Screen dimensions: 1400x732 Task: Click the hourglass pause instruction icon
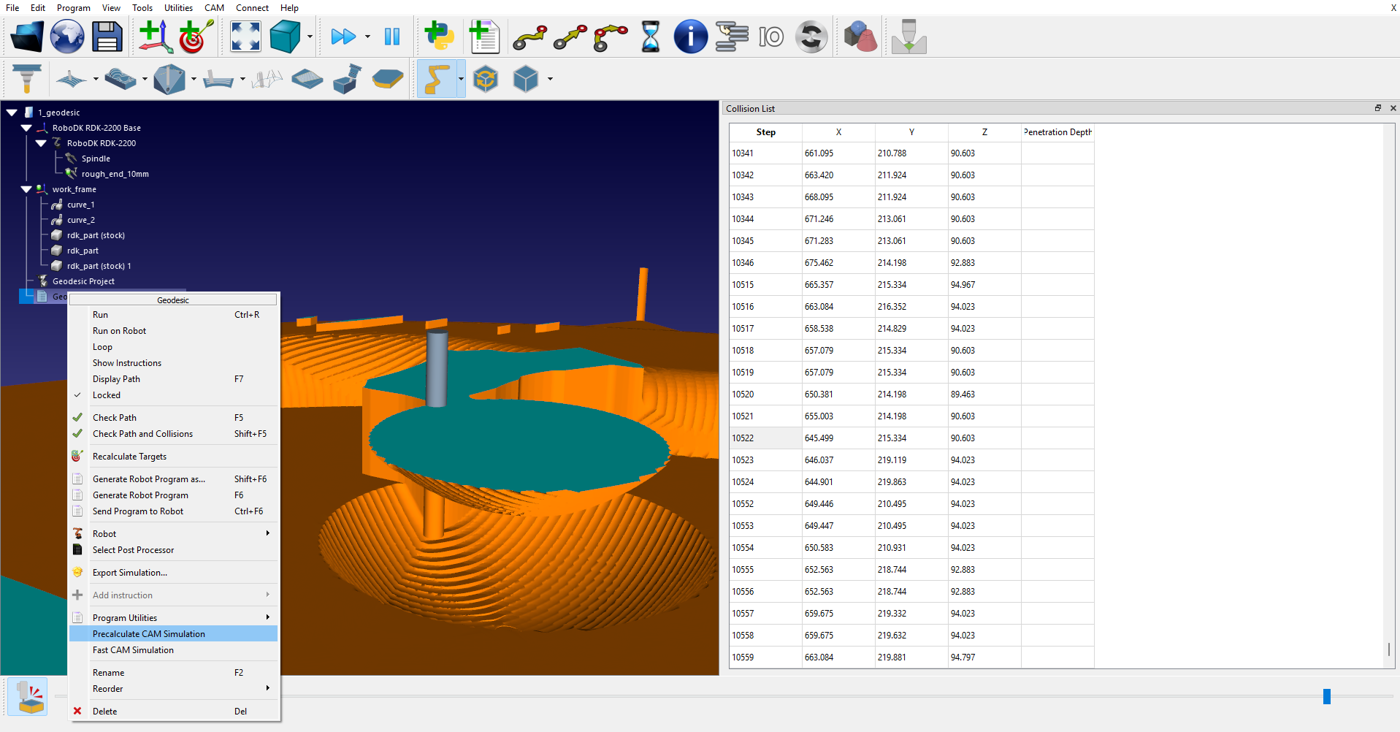tap(650, 37)
